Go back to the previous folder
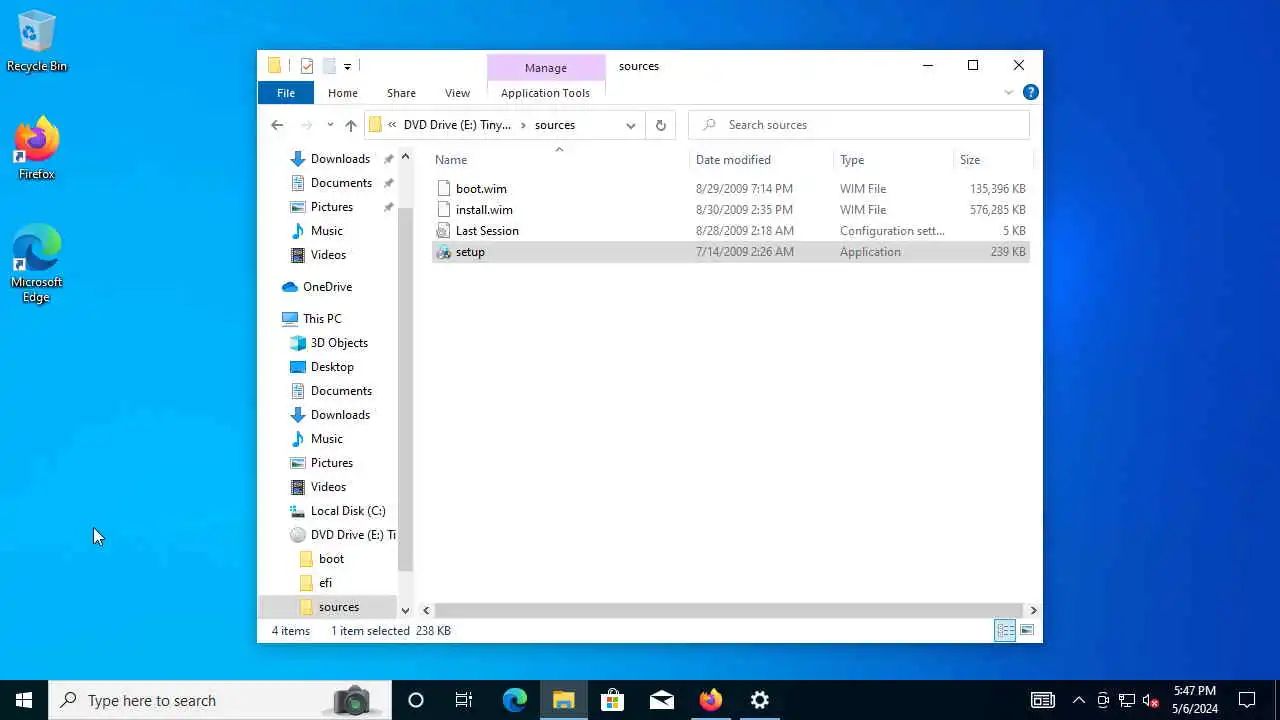Screen dimensions: 1280x720 (277, 125)
